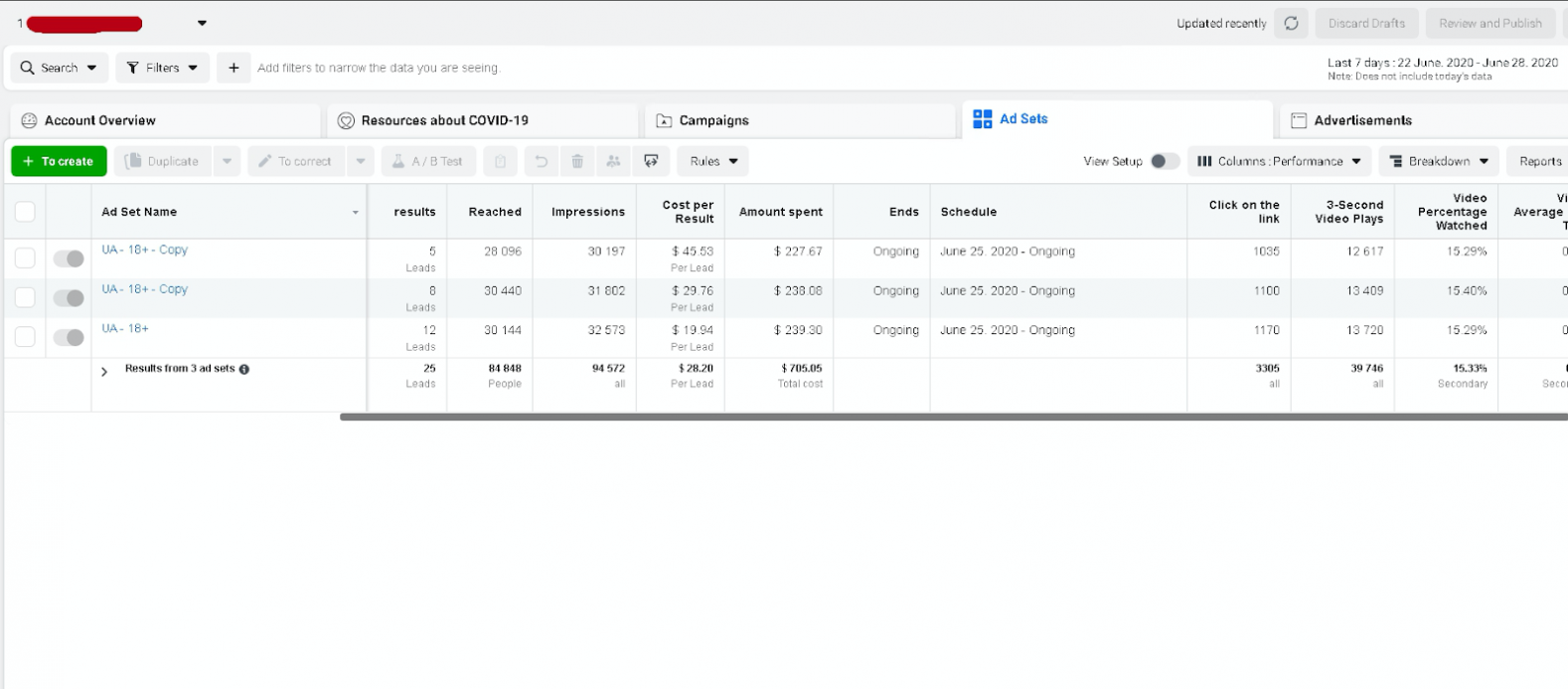Toggle status switch for ad set costing $29.76
The width and height of the screenshot is (1568, 689).
(x=69, y=297)
